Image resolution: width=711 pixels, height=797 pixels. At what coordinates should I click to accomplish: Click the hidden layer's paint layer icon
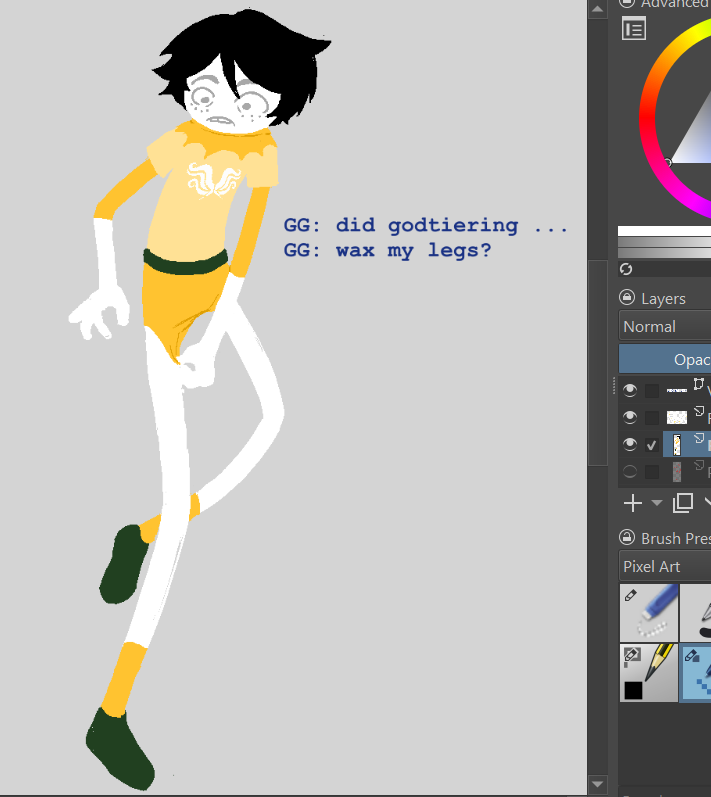pos(699,465)
